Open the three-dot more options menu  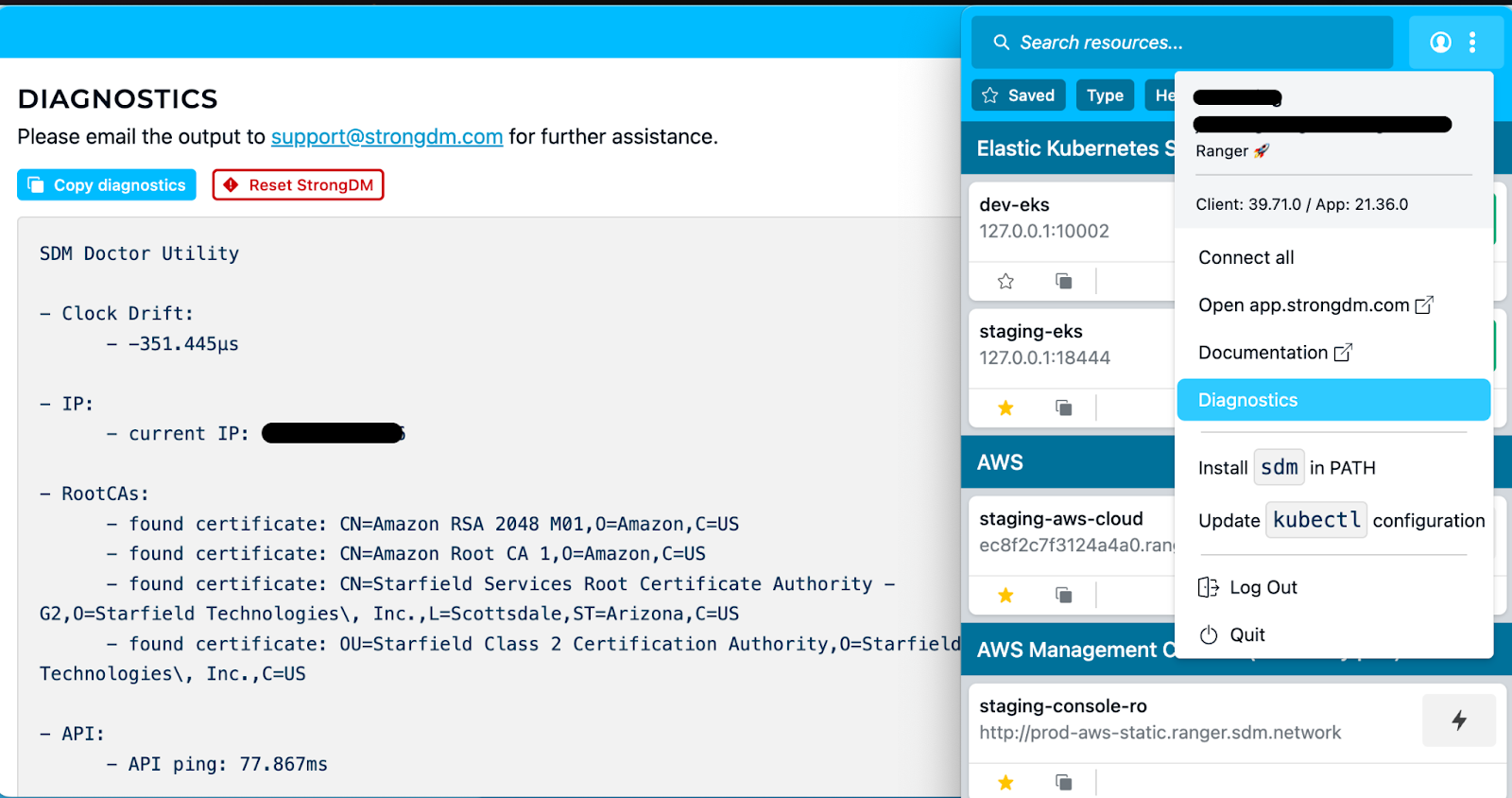(1472, 43)
